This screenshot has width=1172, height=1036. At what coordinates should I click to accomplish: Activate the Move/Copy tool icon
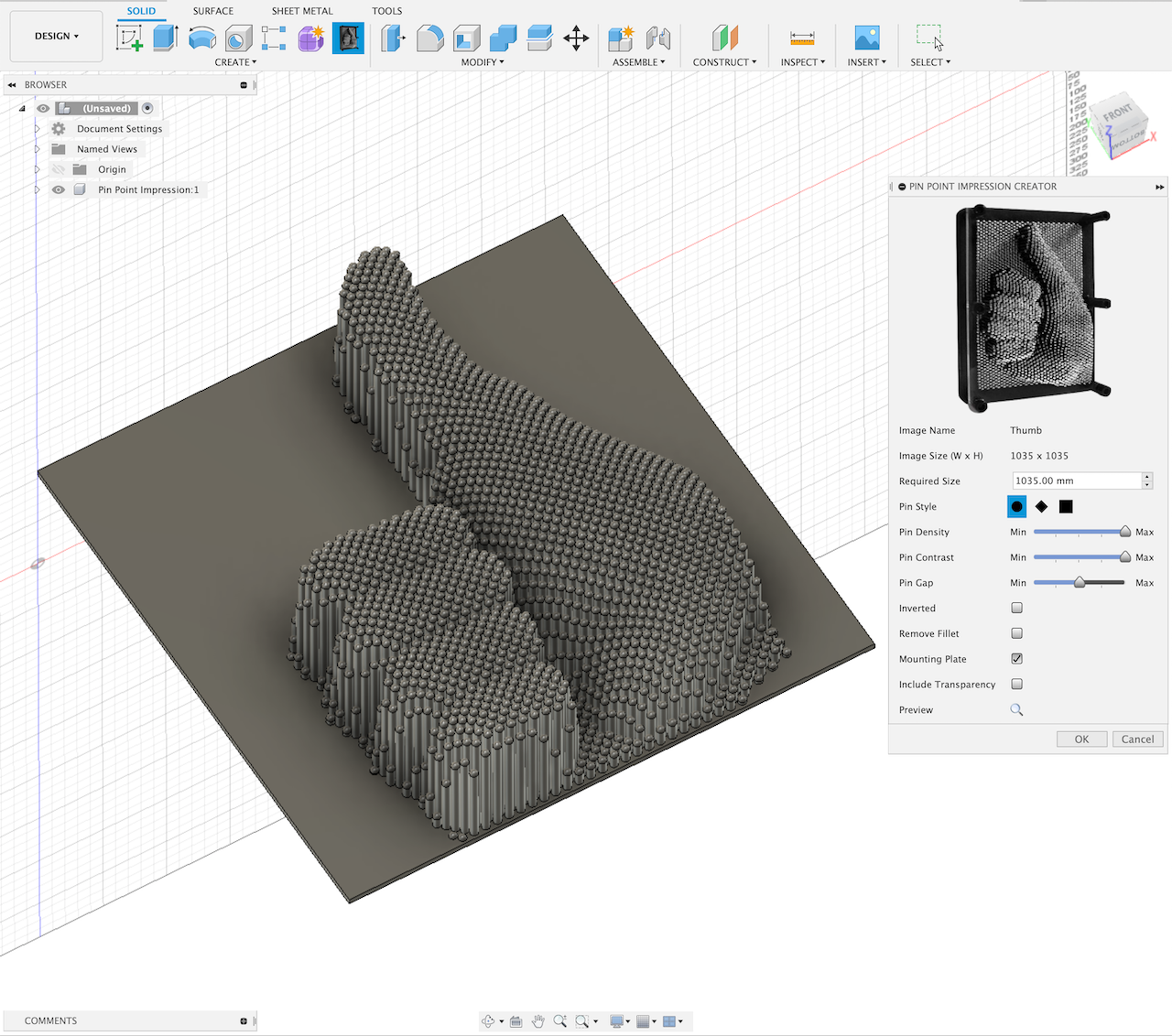click(576, 38)
